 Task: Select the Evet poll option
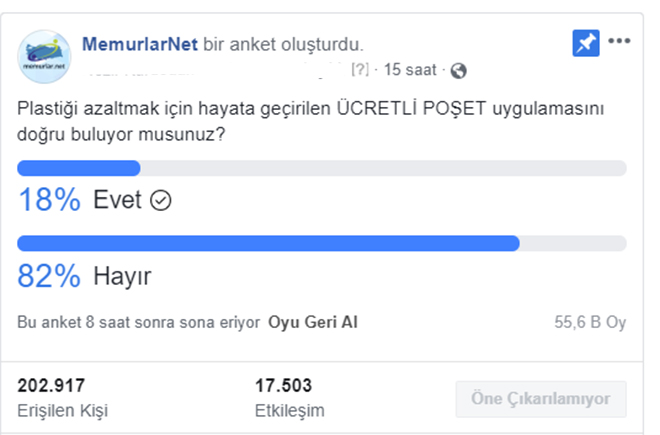[117, 200]
